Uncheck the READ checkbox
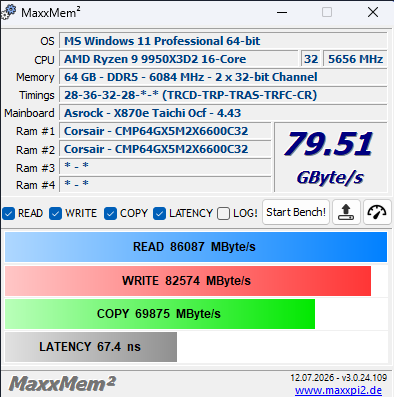Screen dimensions: 394x397 8,213
